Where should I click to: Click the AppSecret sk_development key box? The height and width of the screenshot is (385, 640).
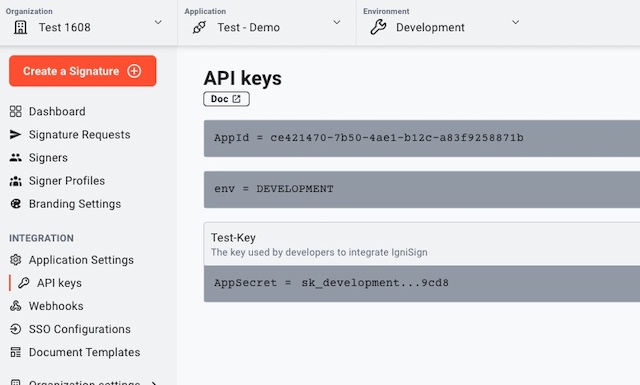coord(422,283)
